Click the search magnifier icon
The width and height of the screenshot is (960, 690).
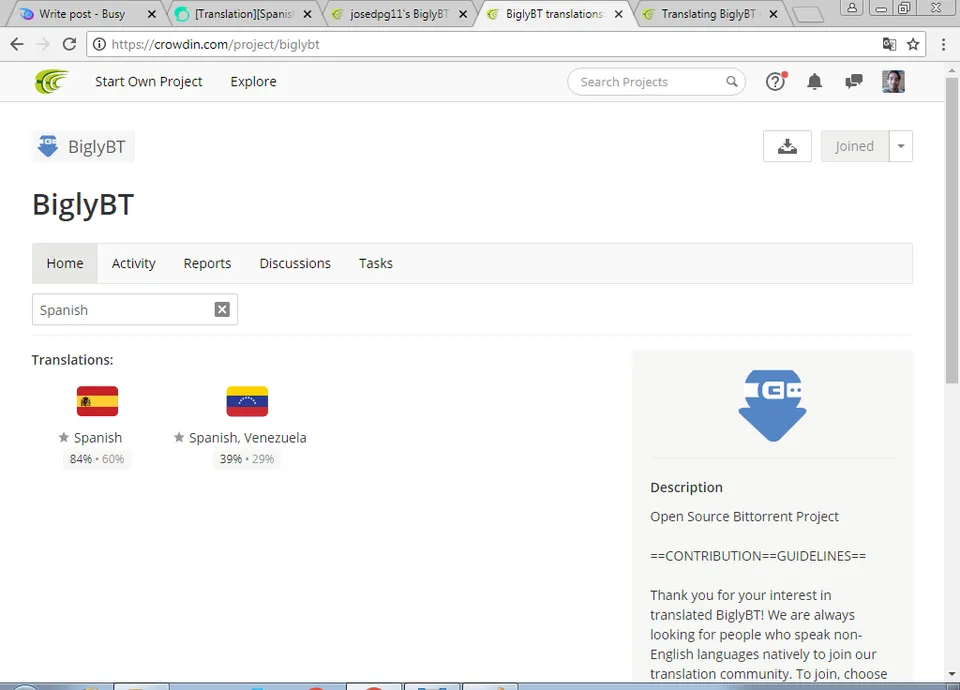coord(732,81)
